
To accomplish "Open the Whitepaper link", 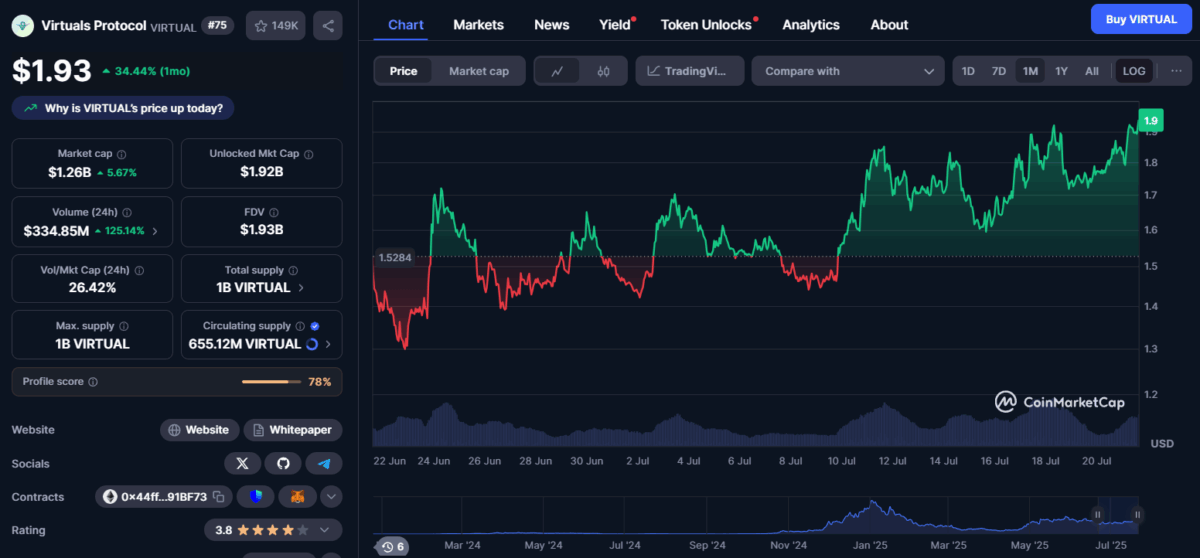I will (293, 430).
